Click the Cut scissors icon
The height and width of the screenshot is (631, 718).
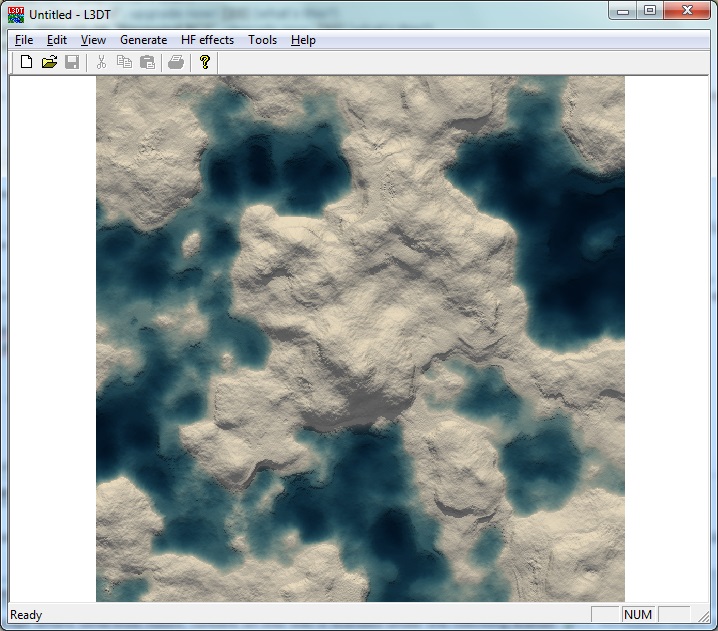point(101,62)
